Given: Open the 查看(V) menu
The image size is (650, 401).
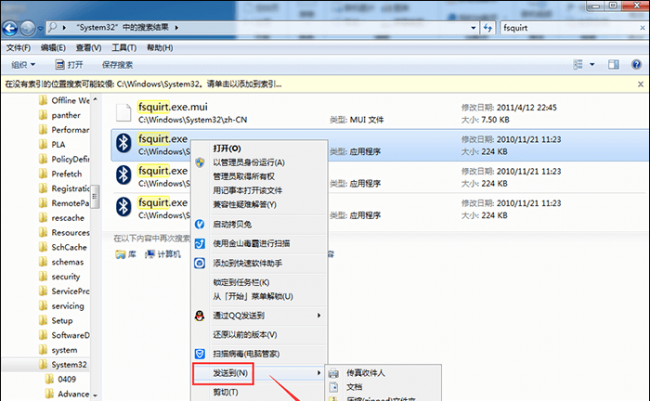Looking at the screenshot, I should [x=88, y=48].
